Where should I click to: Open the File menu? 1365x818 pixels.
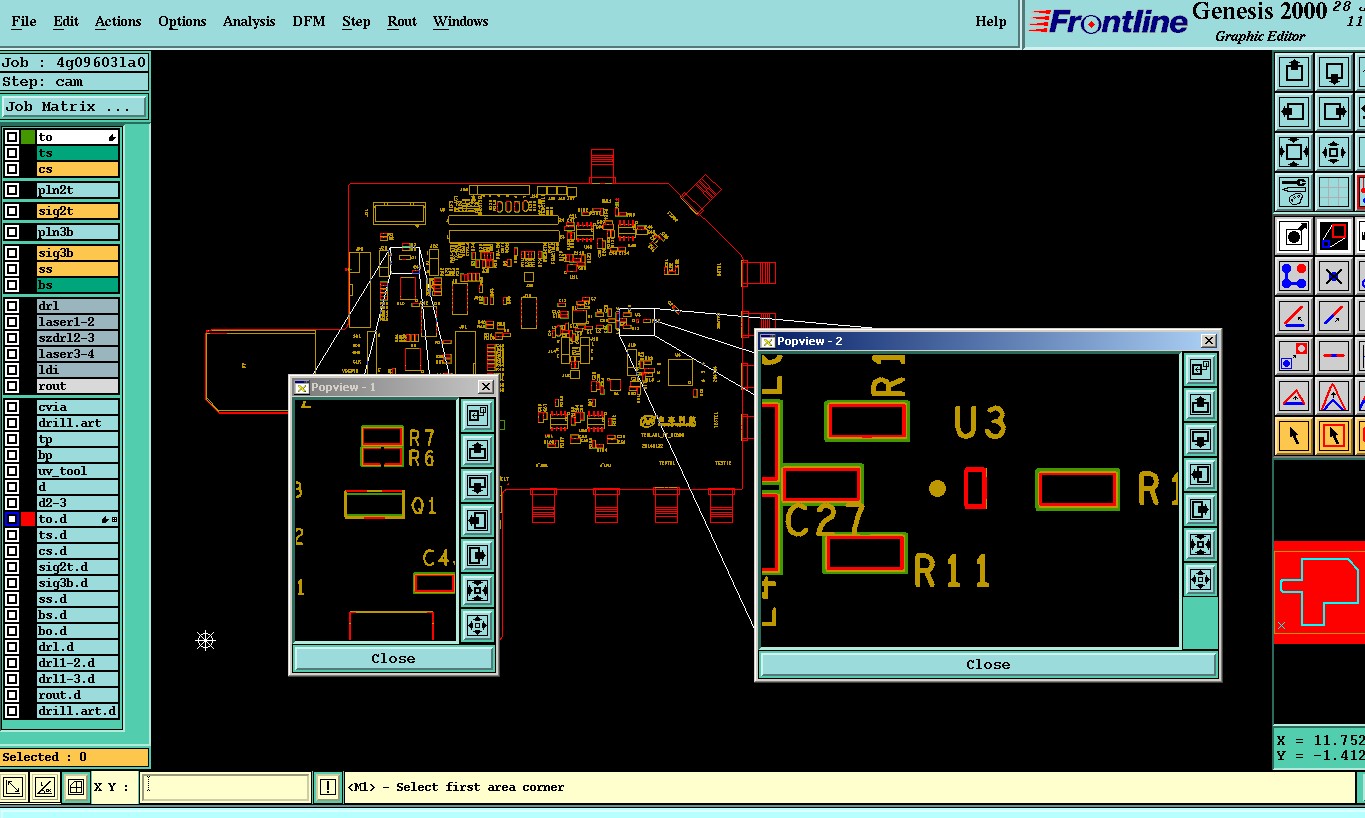(x=24, y=21)
